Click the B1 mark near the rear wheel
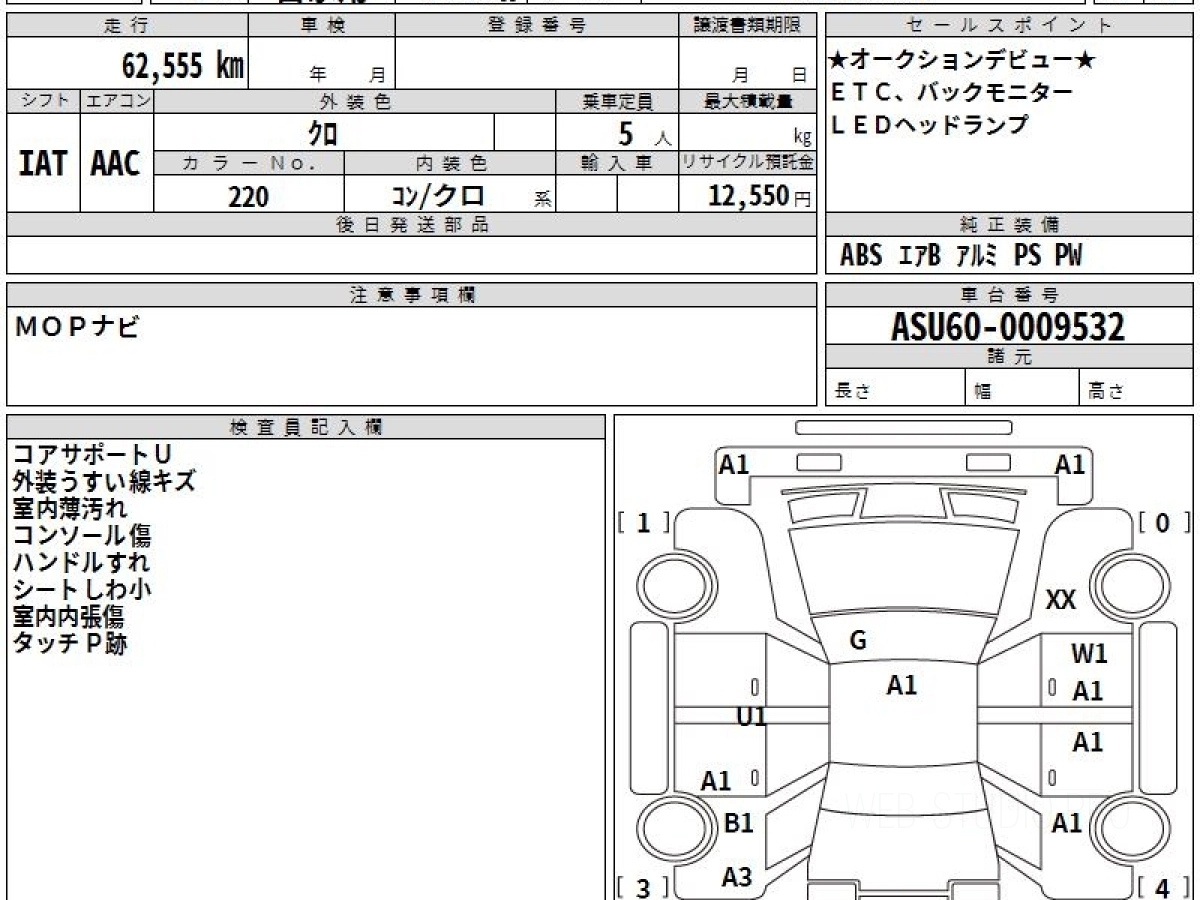The width and height of the screenshot is (1200, 900). click(x=738, y=823)
